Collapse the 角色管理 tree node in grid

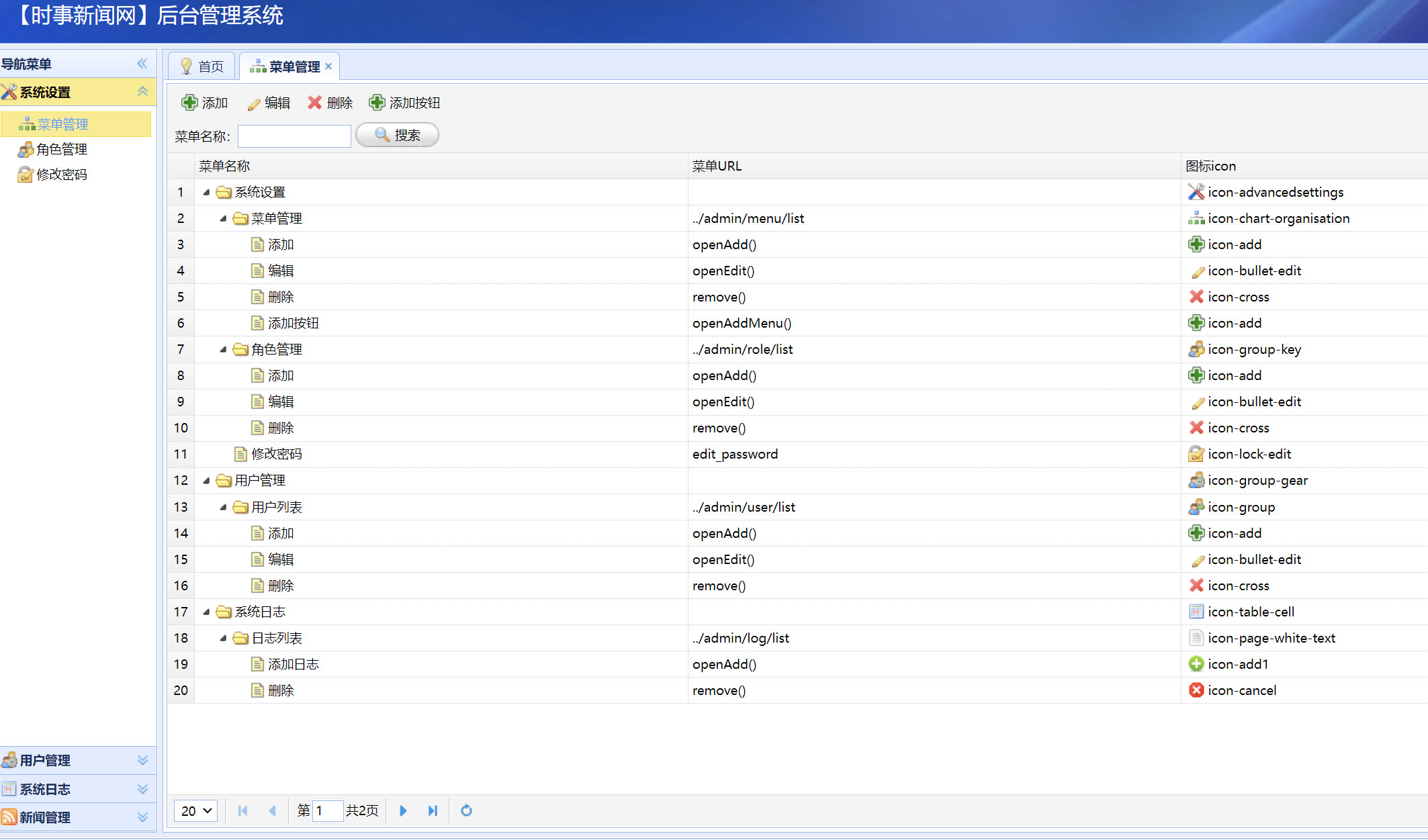pos(223,349)
